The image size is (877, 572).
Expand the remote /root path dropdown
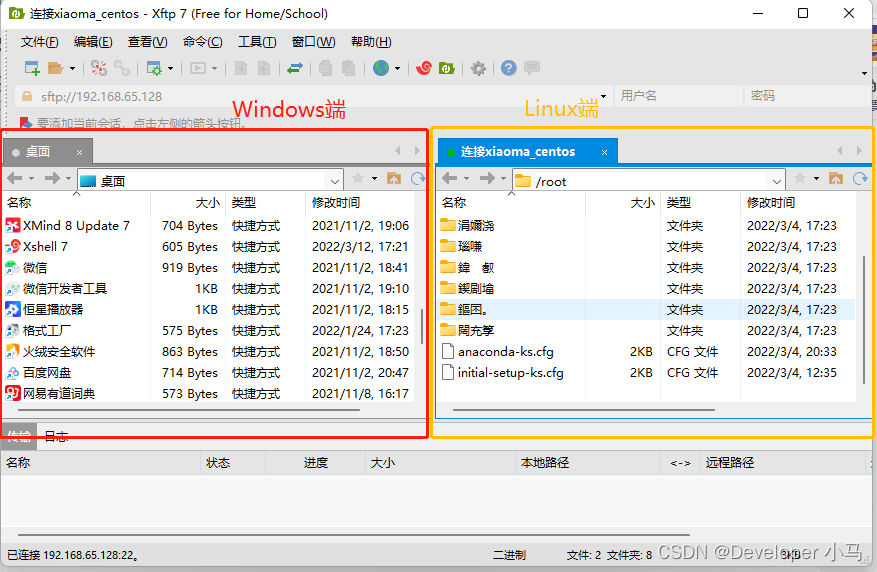(777, 181)
